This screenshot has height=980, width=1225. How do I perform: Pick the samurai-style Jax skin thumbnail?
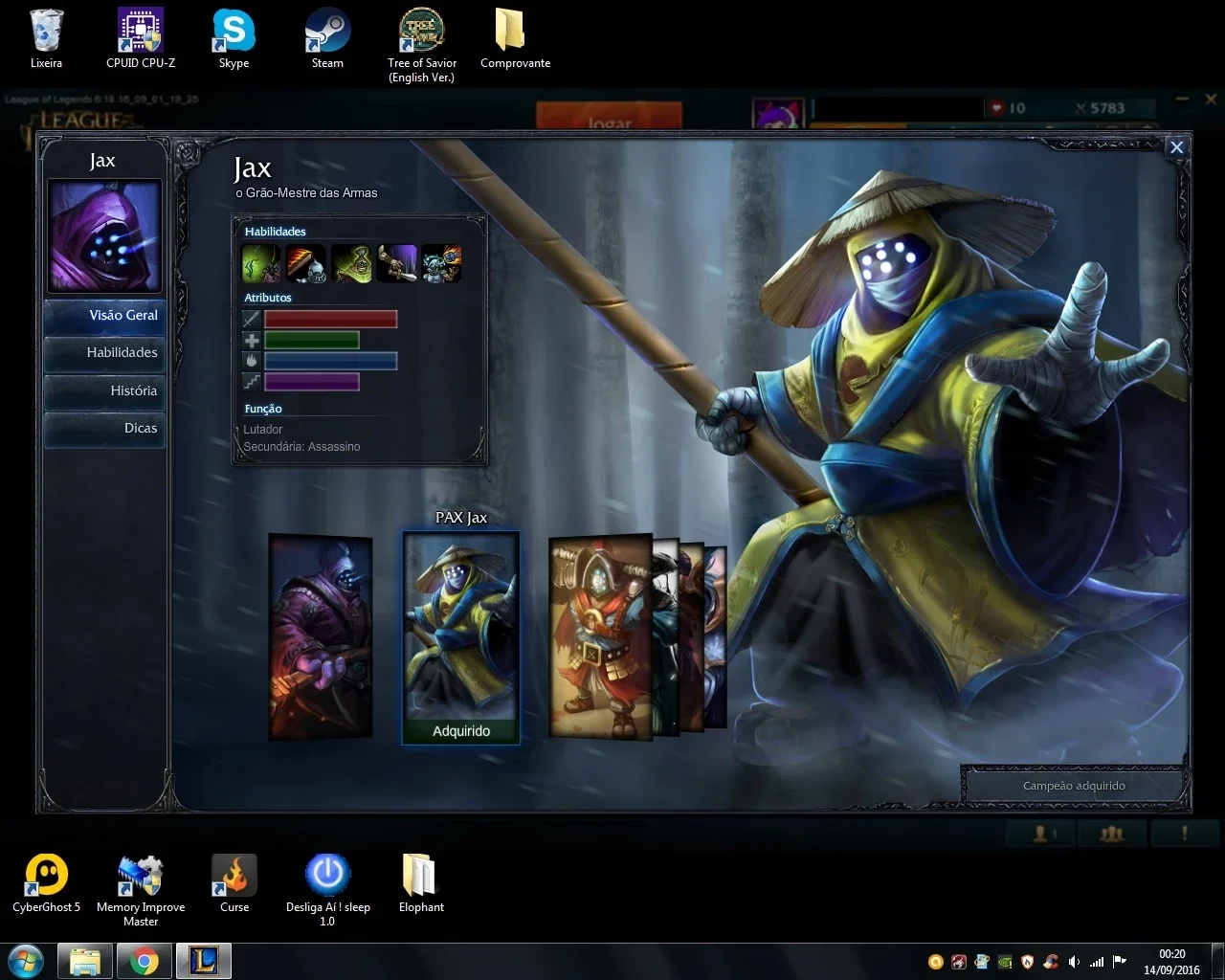600,636
